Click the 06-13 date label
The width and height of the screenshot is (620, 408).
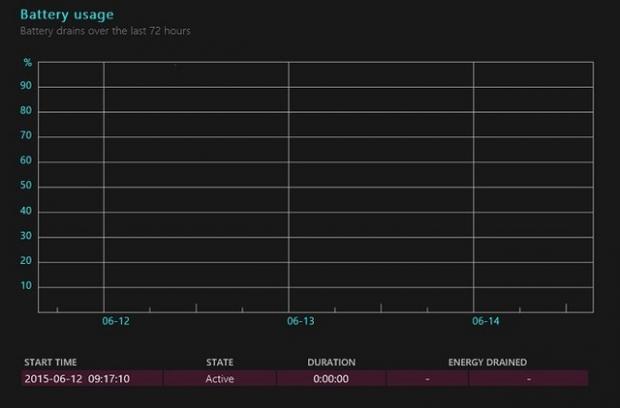click(301, 321)
